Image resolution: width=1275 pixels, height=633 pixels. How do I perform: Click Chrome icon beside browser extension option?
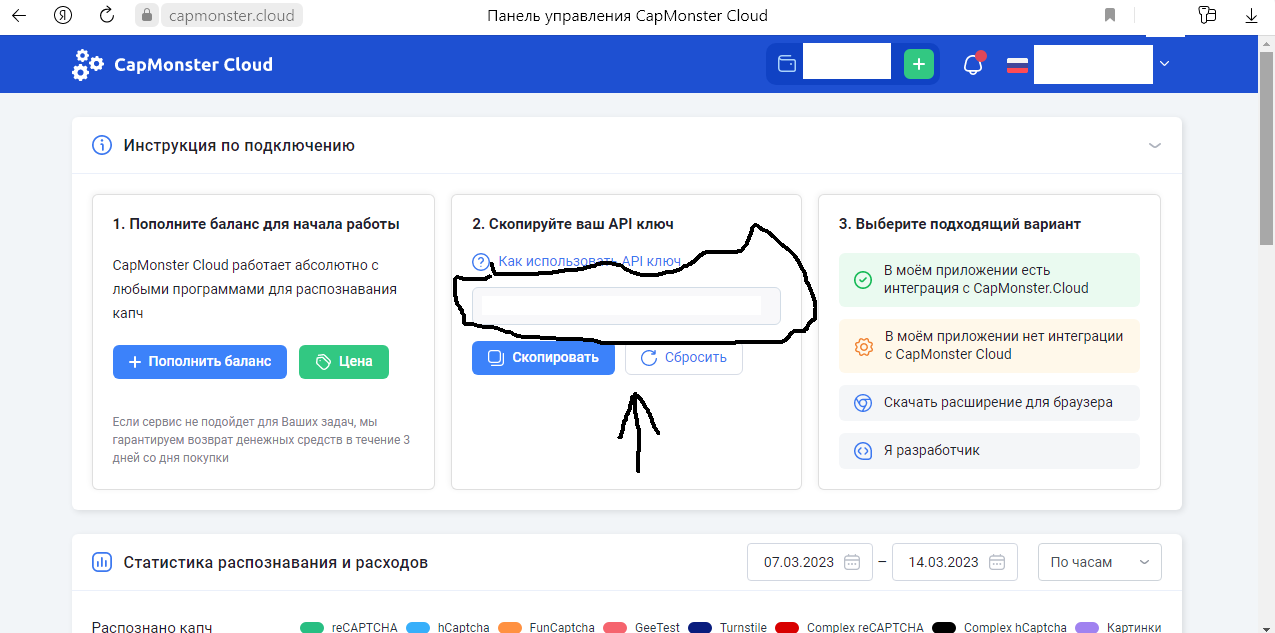click(862, 403)
